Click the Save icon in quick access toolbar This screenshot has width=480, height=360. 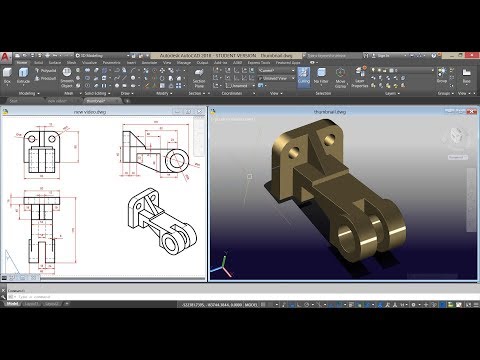(x=32, y=56)
